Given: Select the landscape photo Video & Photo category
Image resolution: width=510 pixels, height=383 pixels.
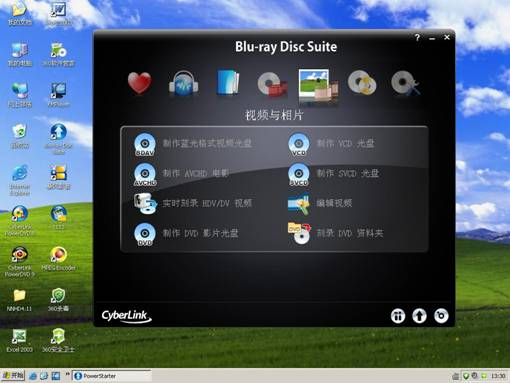Looking at the screenshot, I should pyautogui.click(x=318, y=86).
